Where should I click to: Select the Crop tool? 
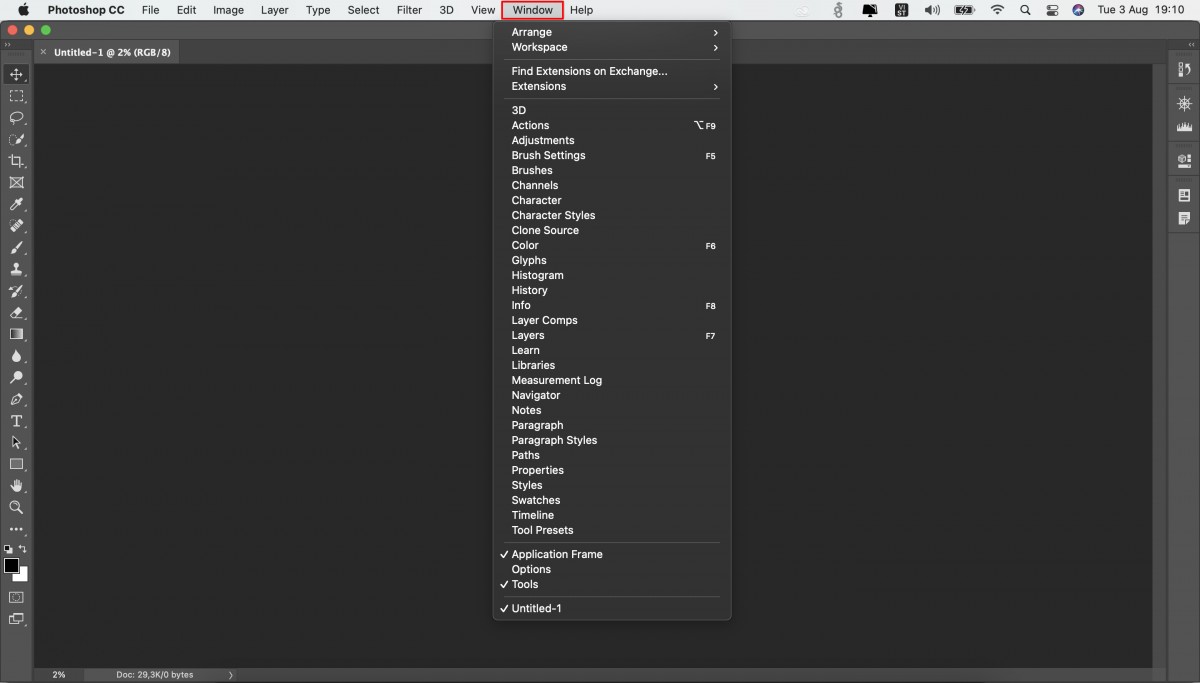[16, 161]
